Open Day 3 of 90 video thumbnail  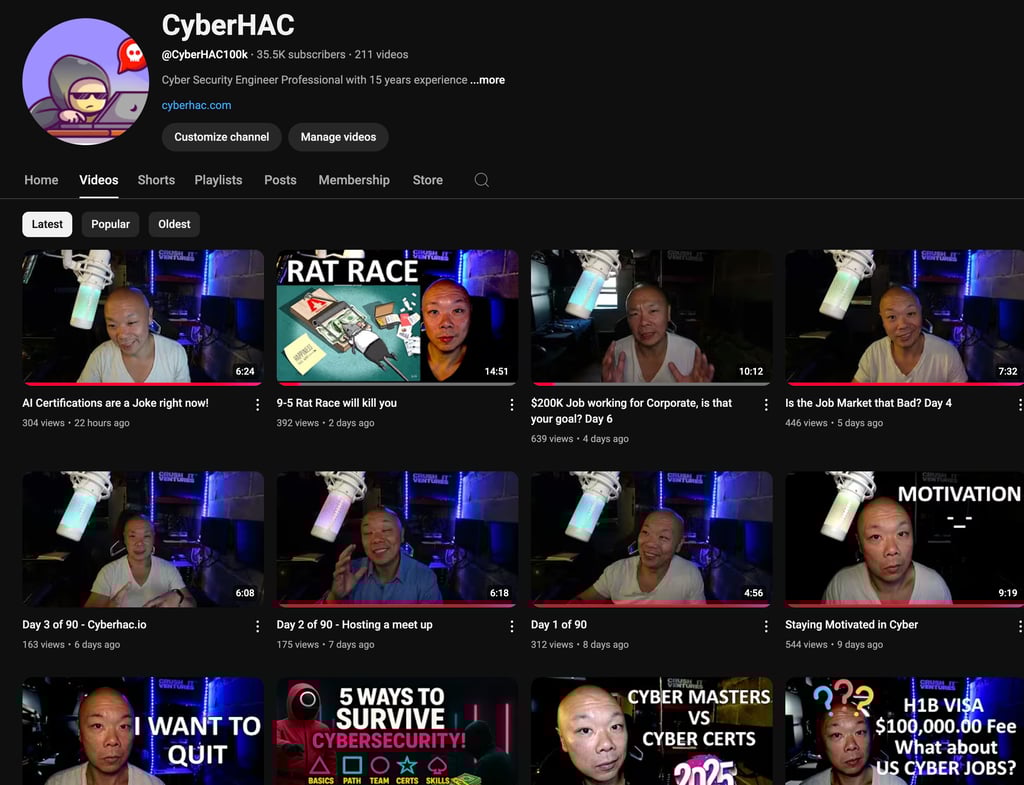tap(143, 539)
